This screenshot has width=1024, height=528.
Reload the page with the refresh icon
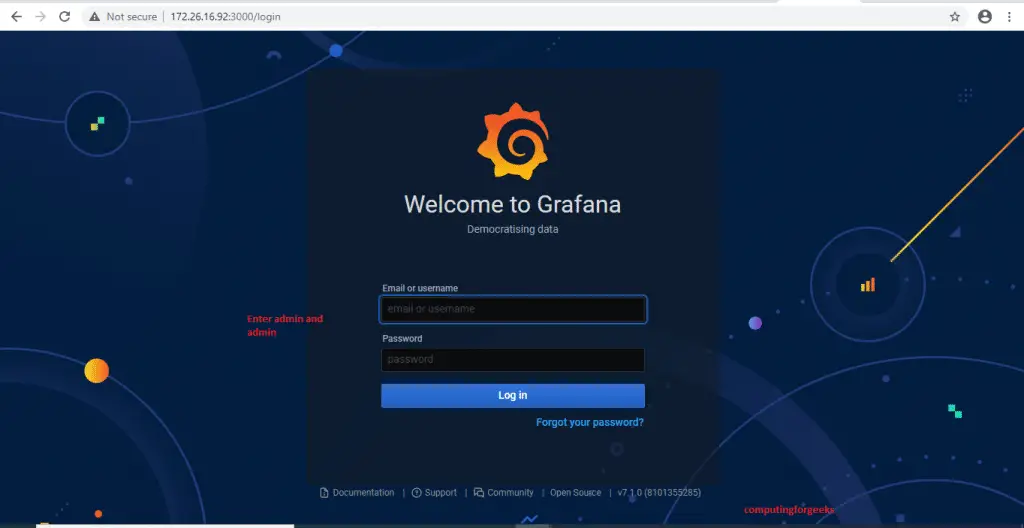click(x=65, y=16)
